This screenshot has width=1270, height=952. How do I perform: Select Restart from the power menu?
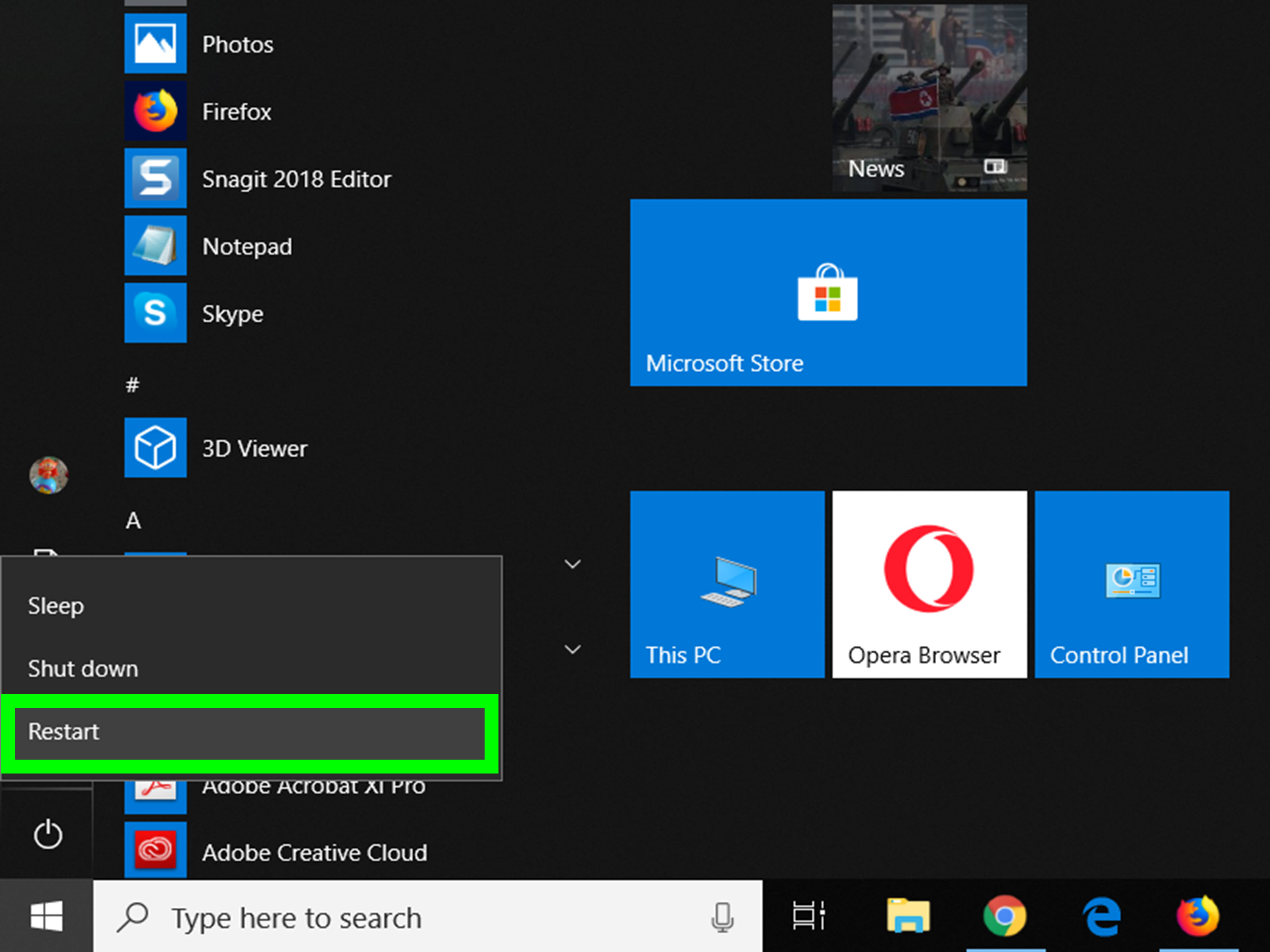250,733
